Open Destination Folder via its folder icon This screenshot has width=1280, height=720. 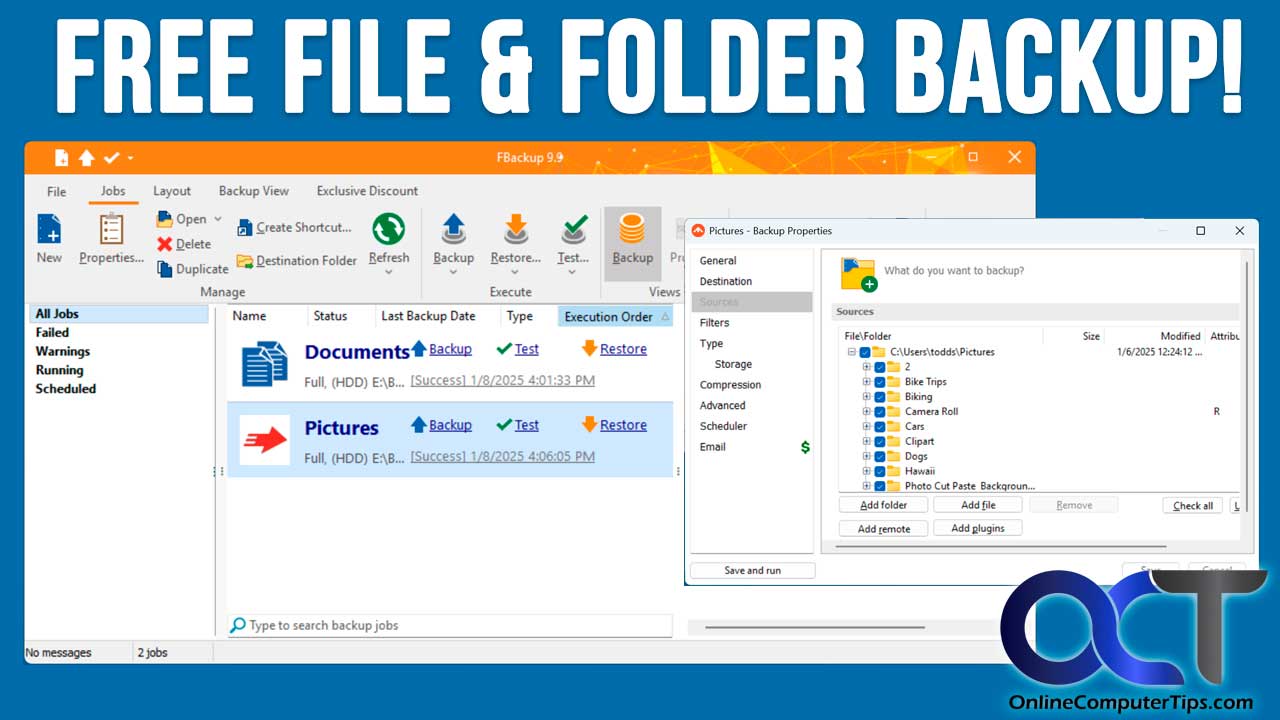[x=245, y=261]
